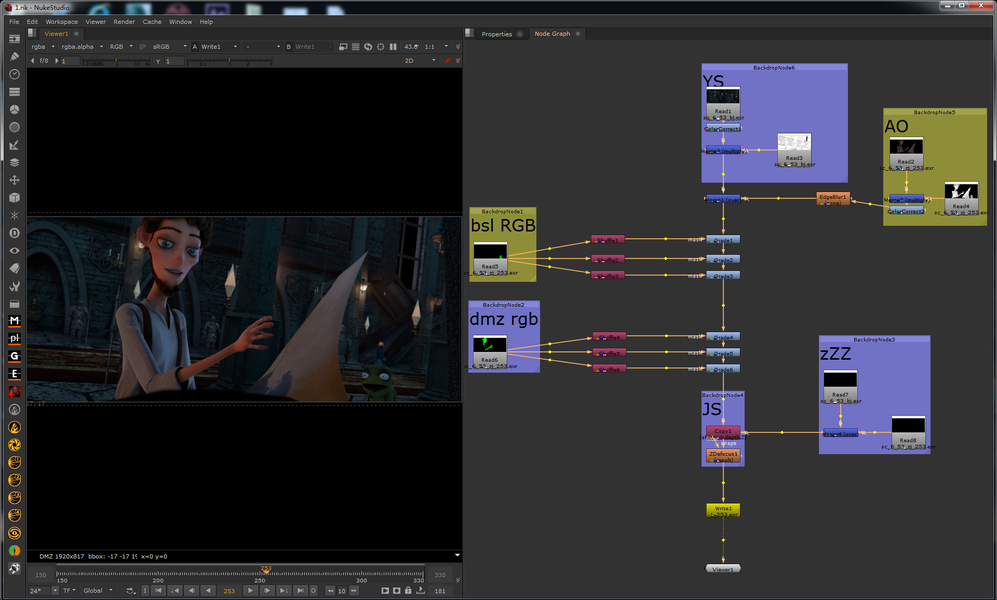Screen dimensions: 997x600
Task: Open the Filter nodes circle icon
Action: (x=14, y=127)
